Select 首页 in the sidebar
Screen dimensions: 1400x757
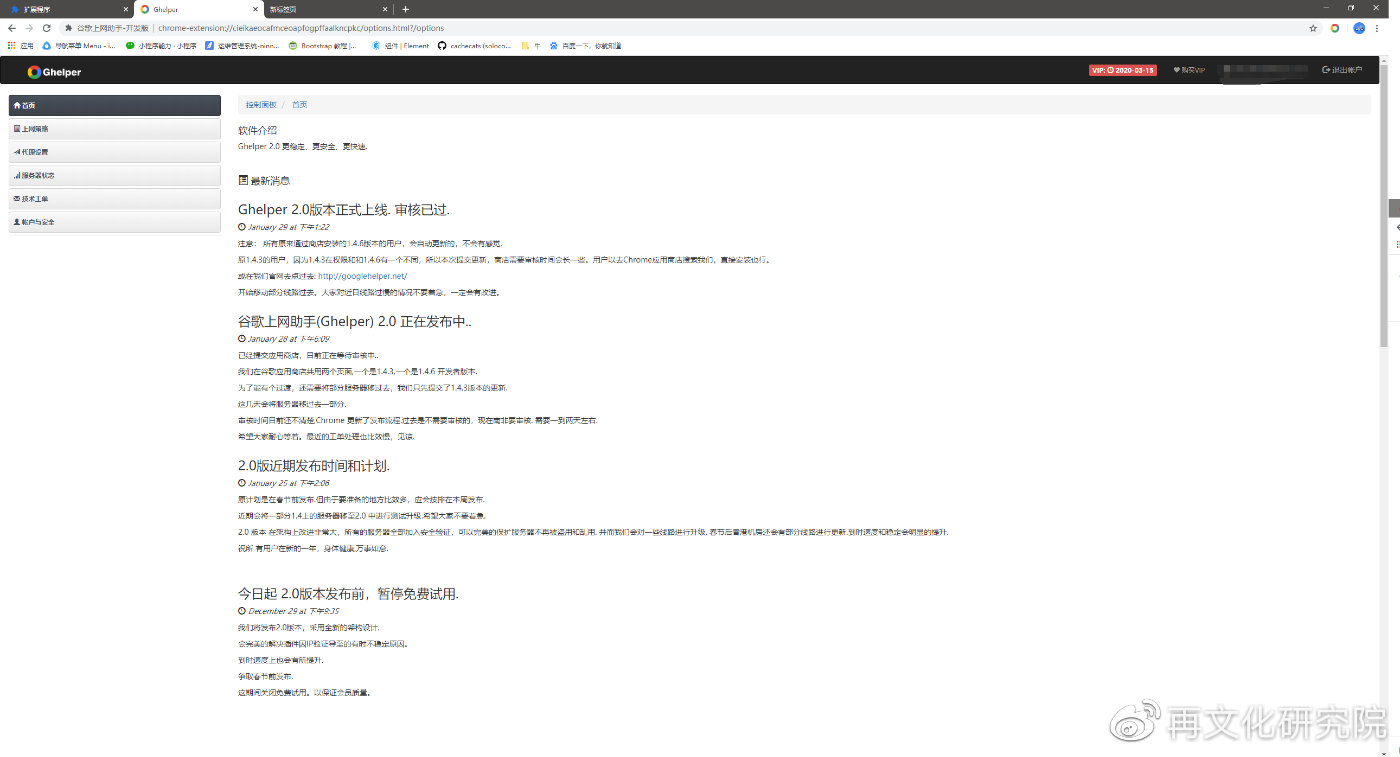pos(115,105)
